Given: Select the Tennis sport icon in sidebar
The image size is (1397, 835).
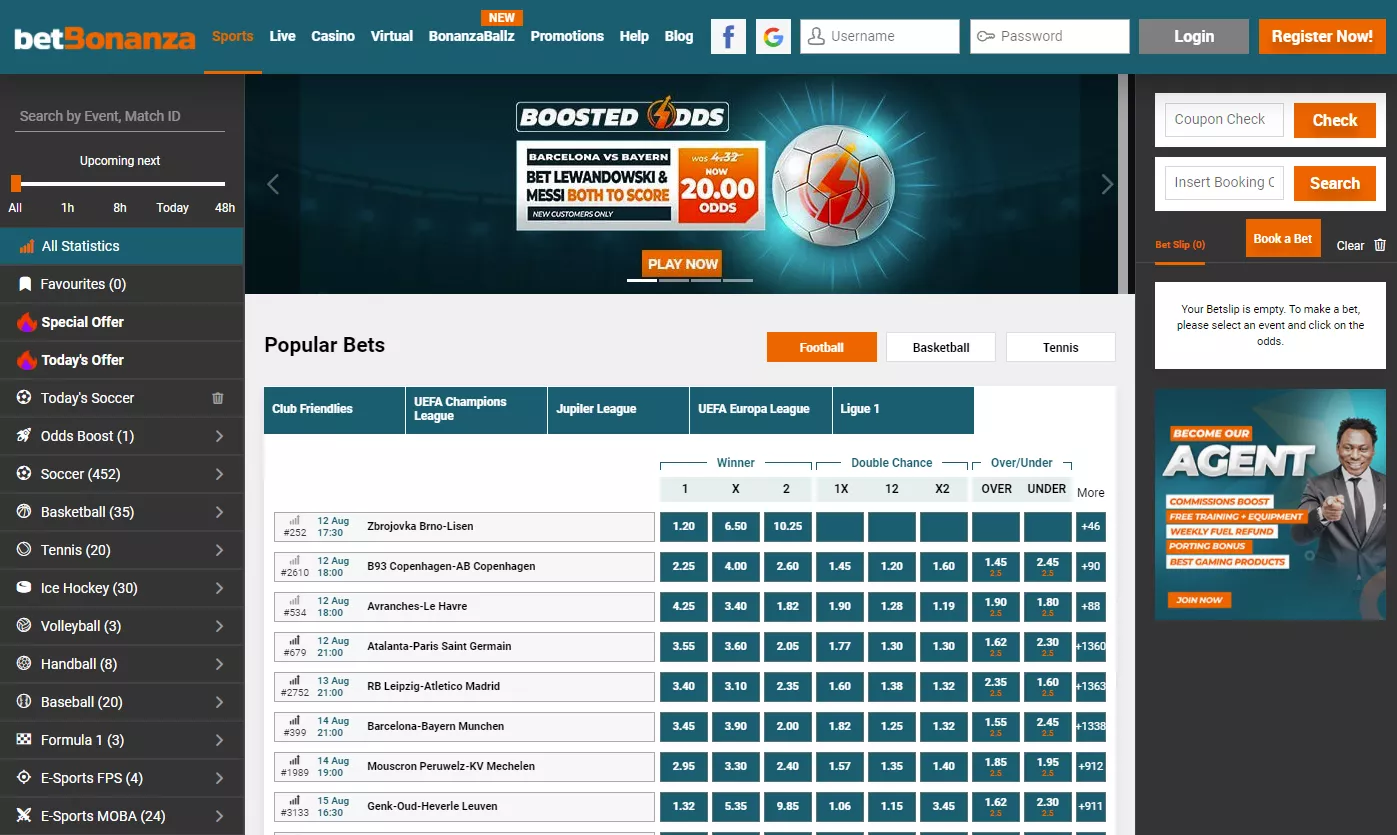Looking at the screenshot, I should point(22,549).
